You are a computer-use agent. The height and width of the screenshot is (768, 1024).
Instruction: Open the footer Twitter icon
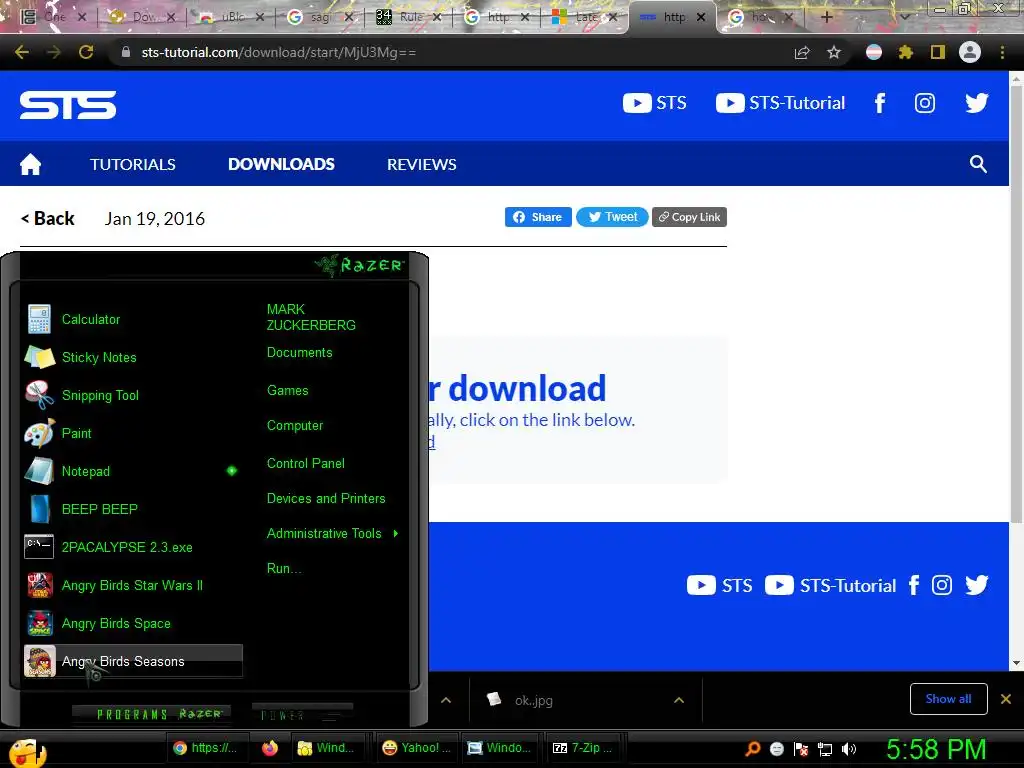[976, 585]
